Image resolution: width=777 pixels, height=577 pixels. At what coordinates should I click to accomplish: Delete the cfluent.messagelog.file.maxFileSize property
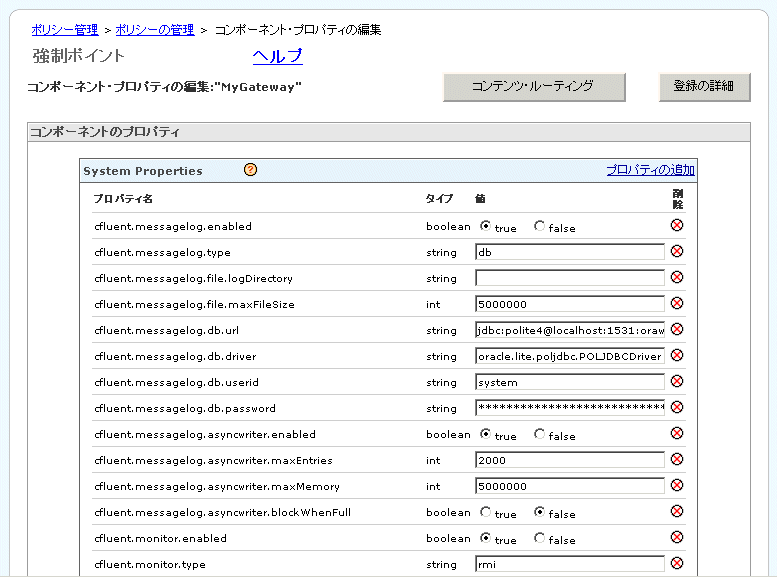pyautogui.click(x=677, y=303)
